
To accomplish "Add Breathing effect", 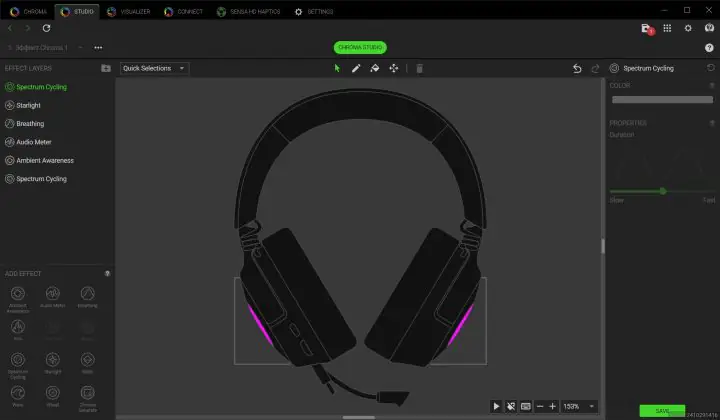I will click(88, 297).
